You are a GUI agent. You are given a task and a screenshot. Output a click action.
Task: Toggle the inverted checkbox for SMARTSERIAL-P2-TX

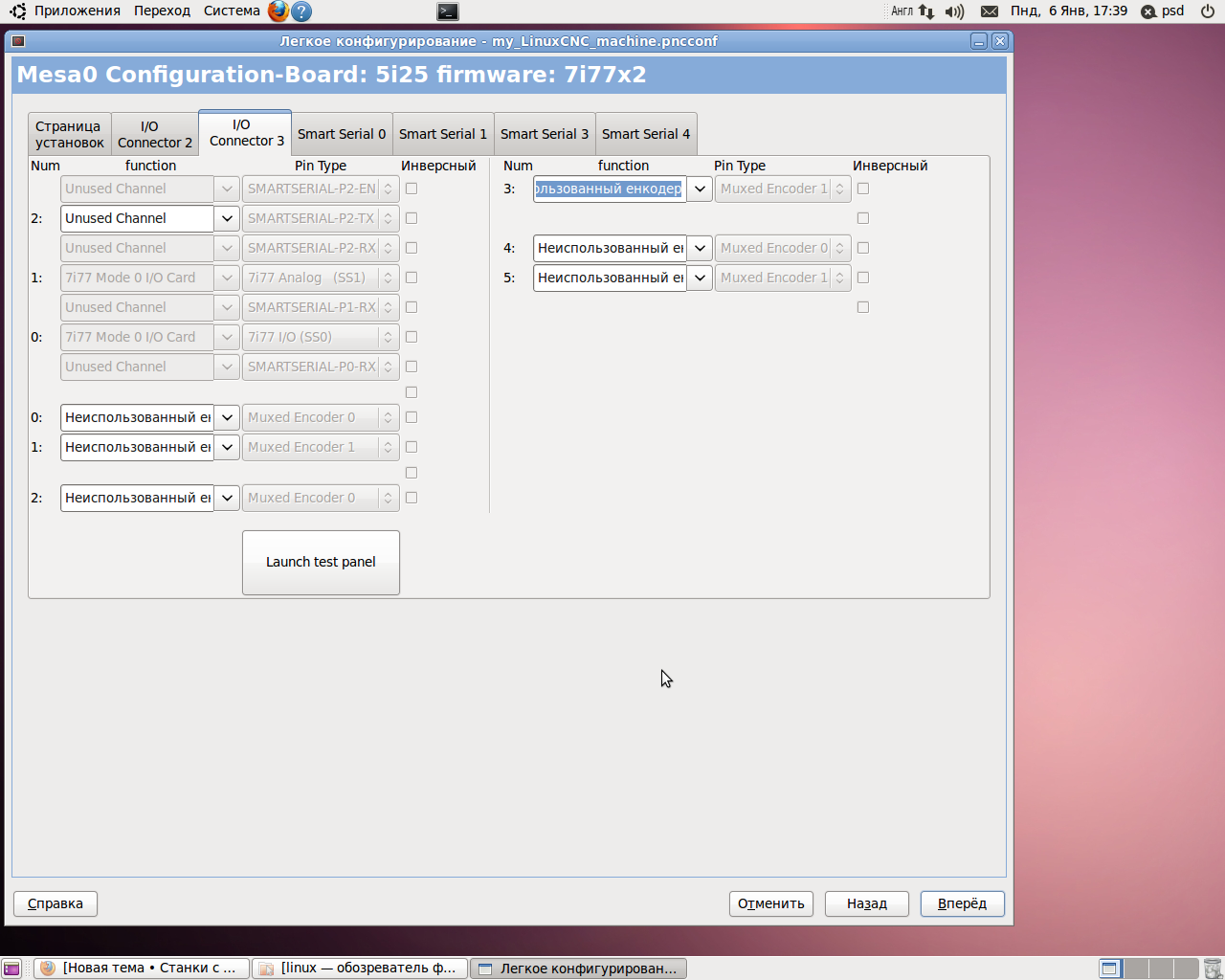point(412,218)
